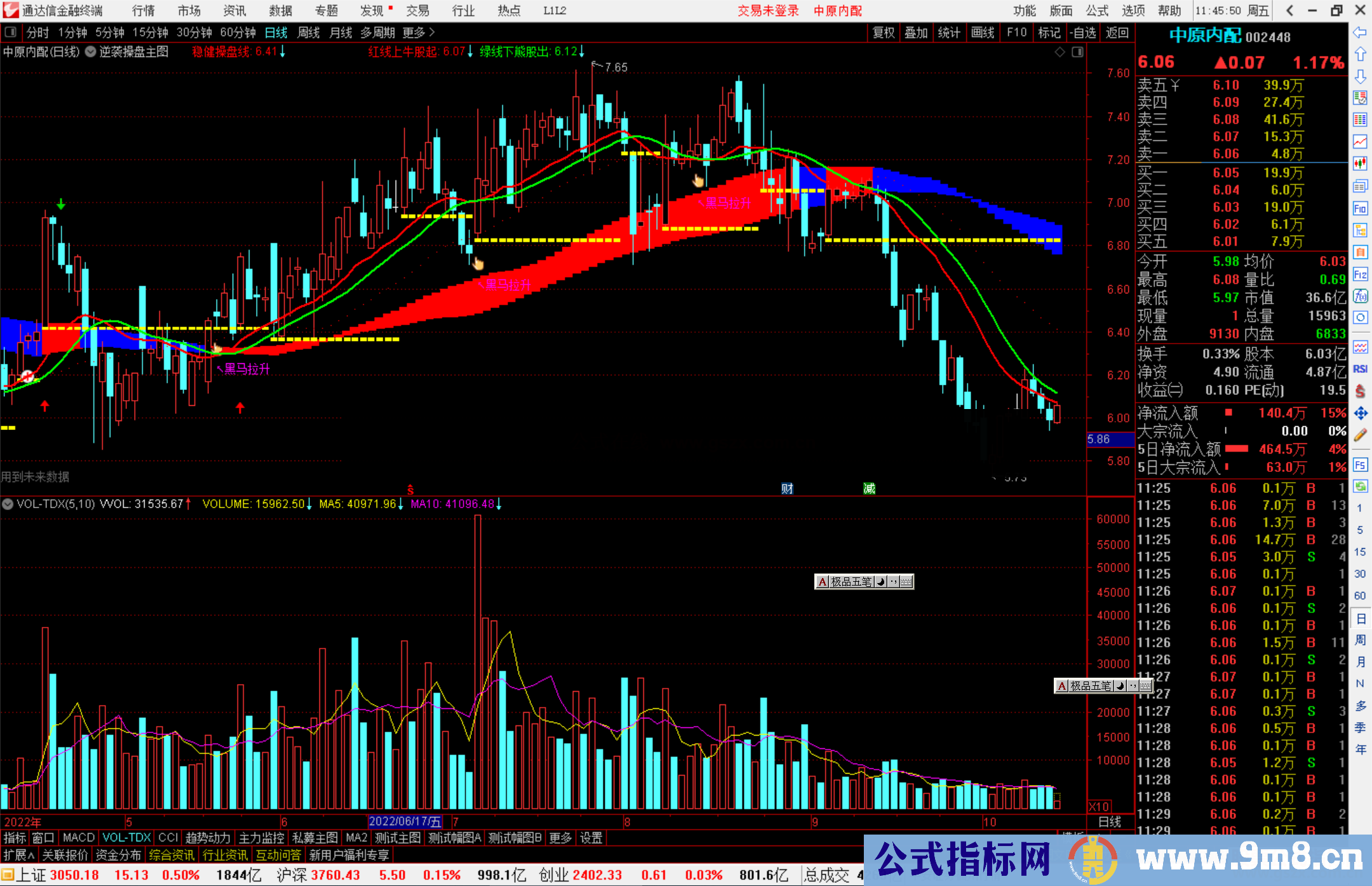Toggle the round marker beside 逆袭操盘主图
Screen dimensions: 1372x886
click(x=90, y=51)
